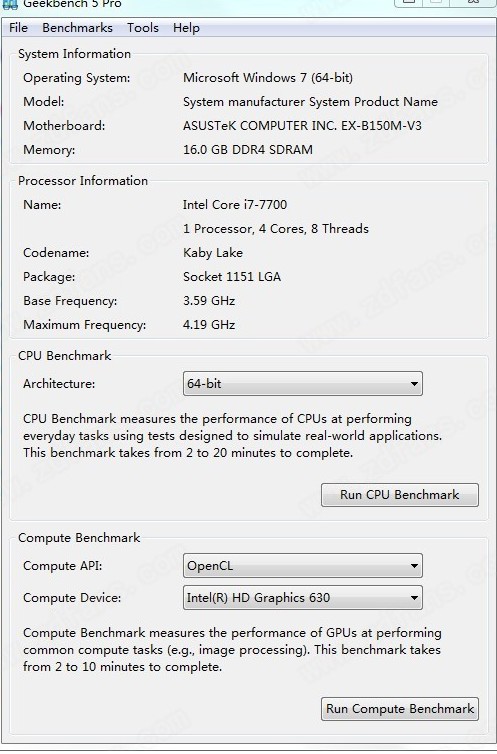Open the Help menu
Viewport: 497px width, 754px height.
pyautogui.click(x=186, y=28)
